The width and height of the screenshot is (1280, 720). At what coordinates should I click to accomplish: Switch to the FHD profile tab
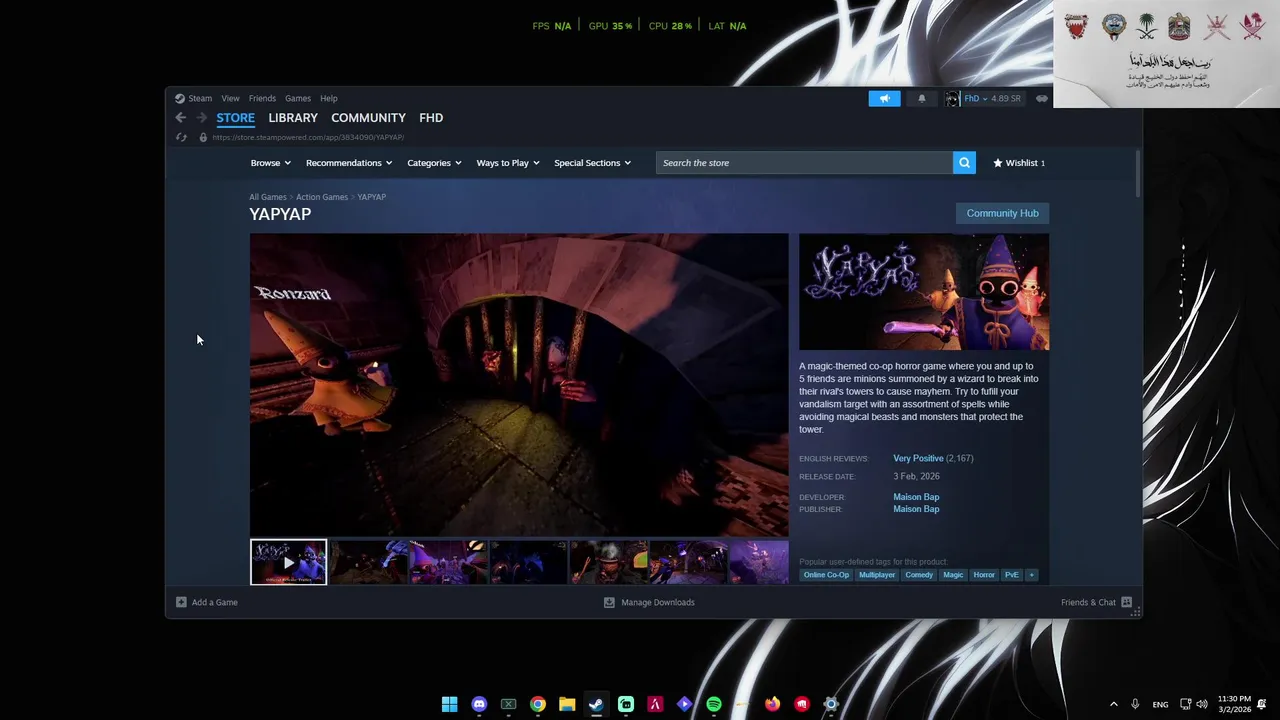pyautogui.click(x=431, y=118)
